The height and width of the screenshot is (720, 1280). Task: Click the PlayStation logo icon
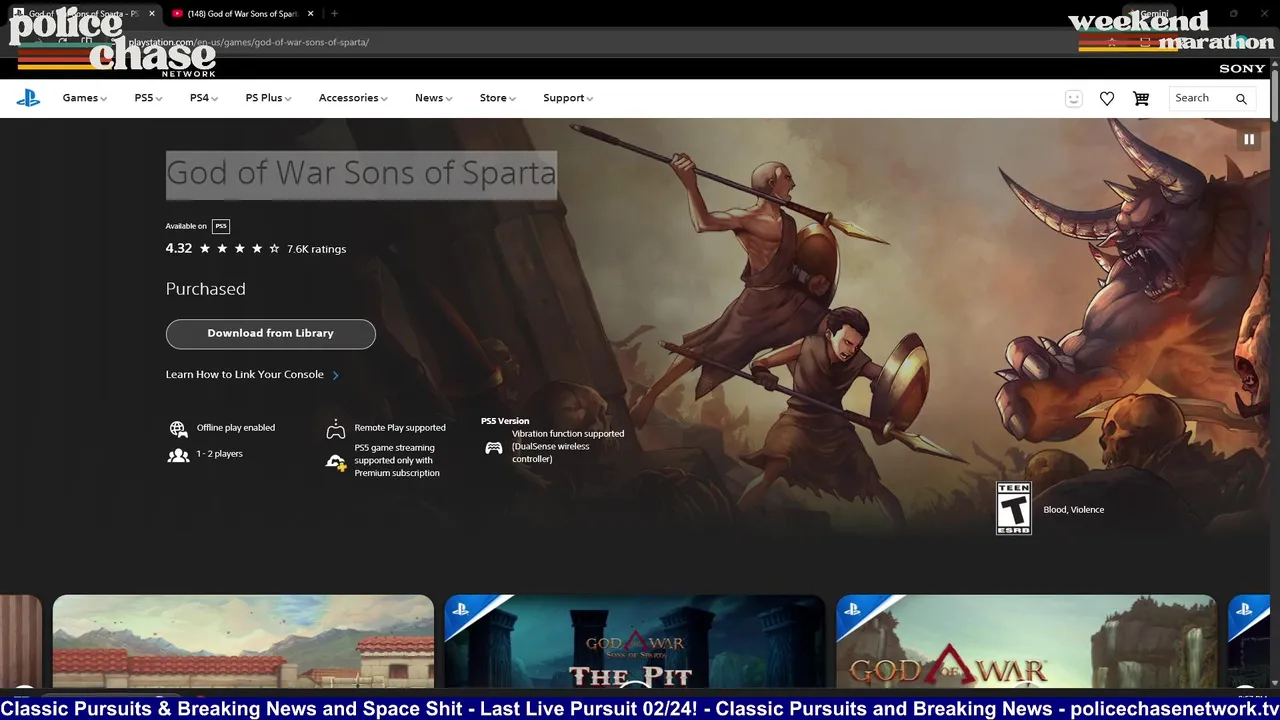(28, 98)
